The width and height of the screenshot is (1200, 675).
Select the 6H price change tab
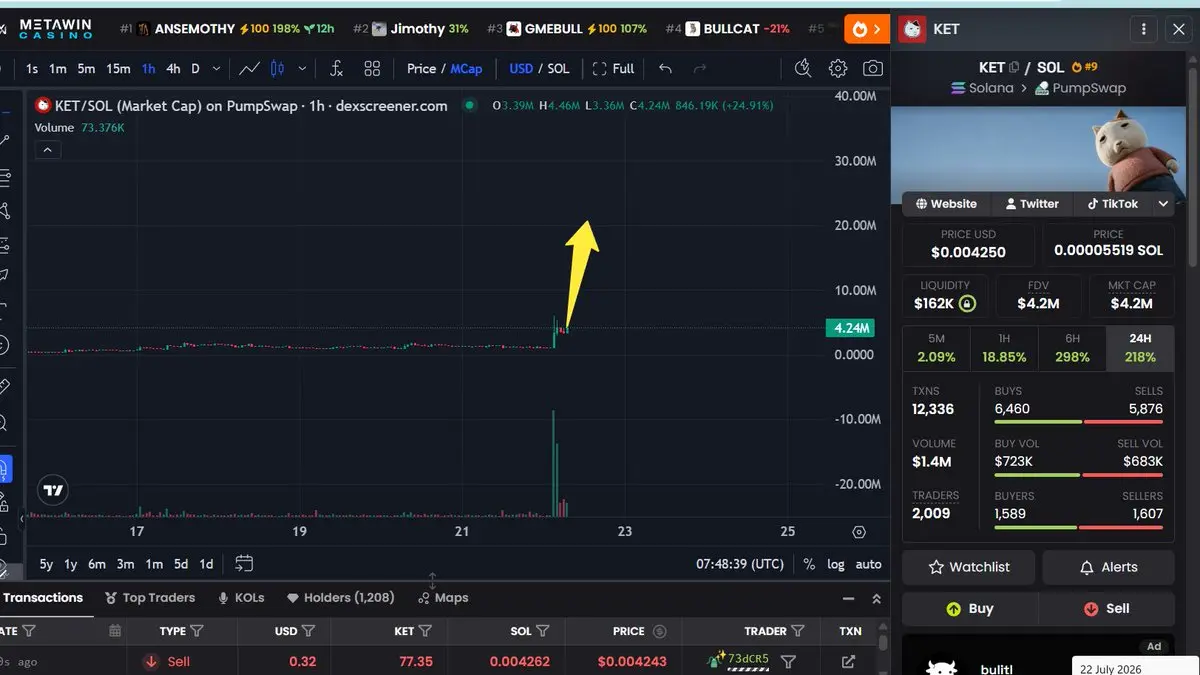(1072, 348)
